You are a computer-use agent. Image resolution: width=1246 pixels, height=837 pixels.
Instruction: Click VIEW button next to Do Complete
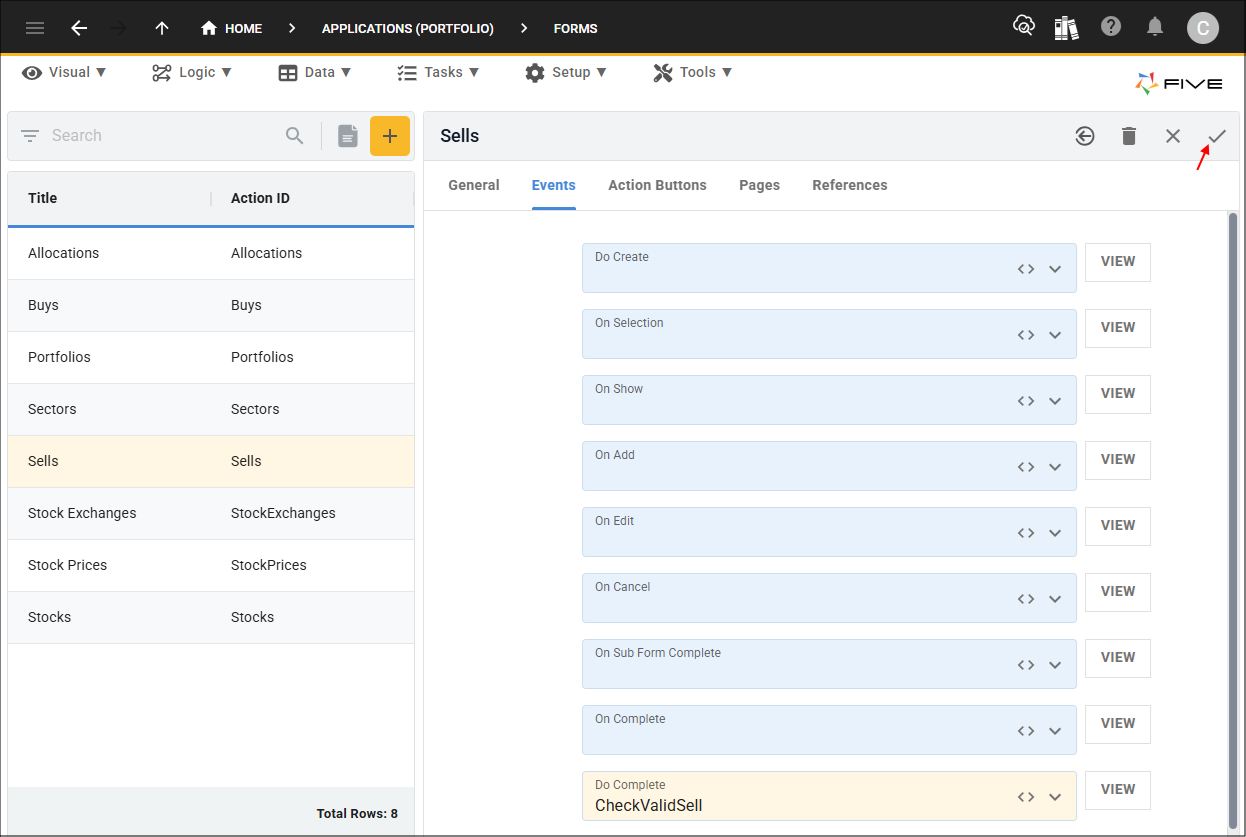point(1117,789)
